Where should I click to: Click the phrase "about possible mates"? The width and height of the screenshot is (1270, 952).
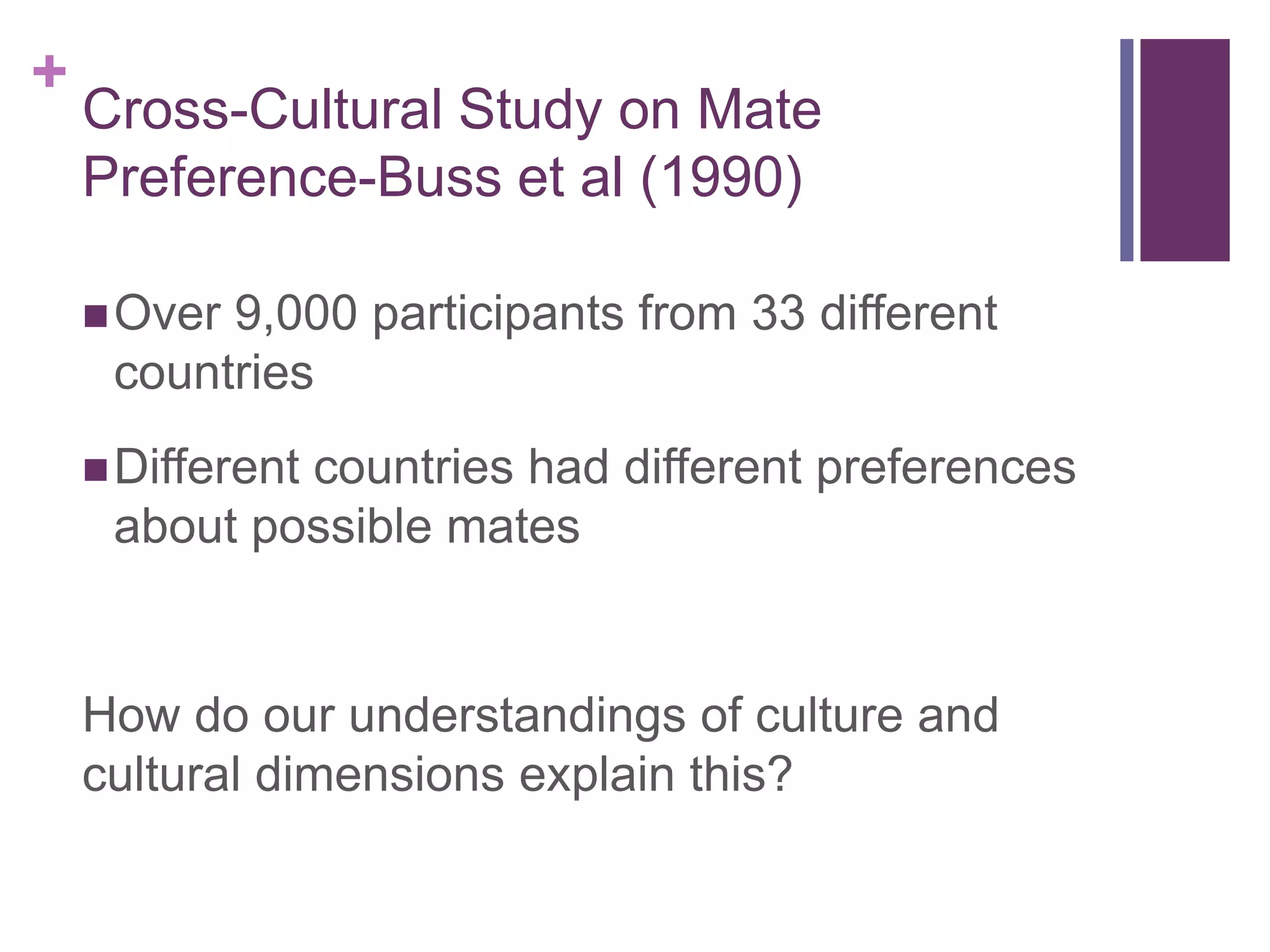pyautogui.click(x=347, y=527)
